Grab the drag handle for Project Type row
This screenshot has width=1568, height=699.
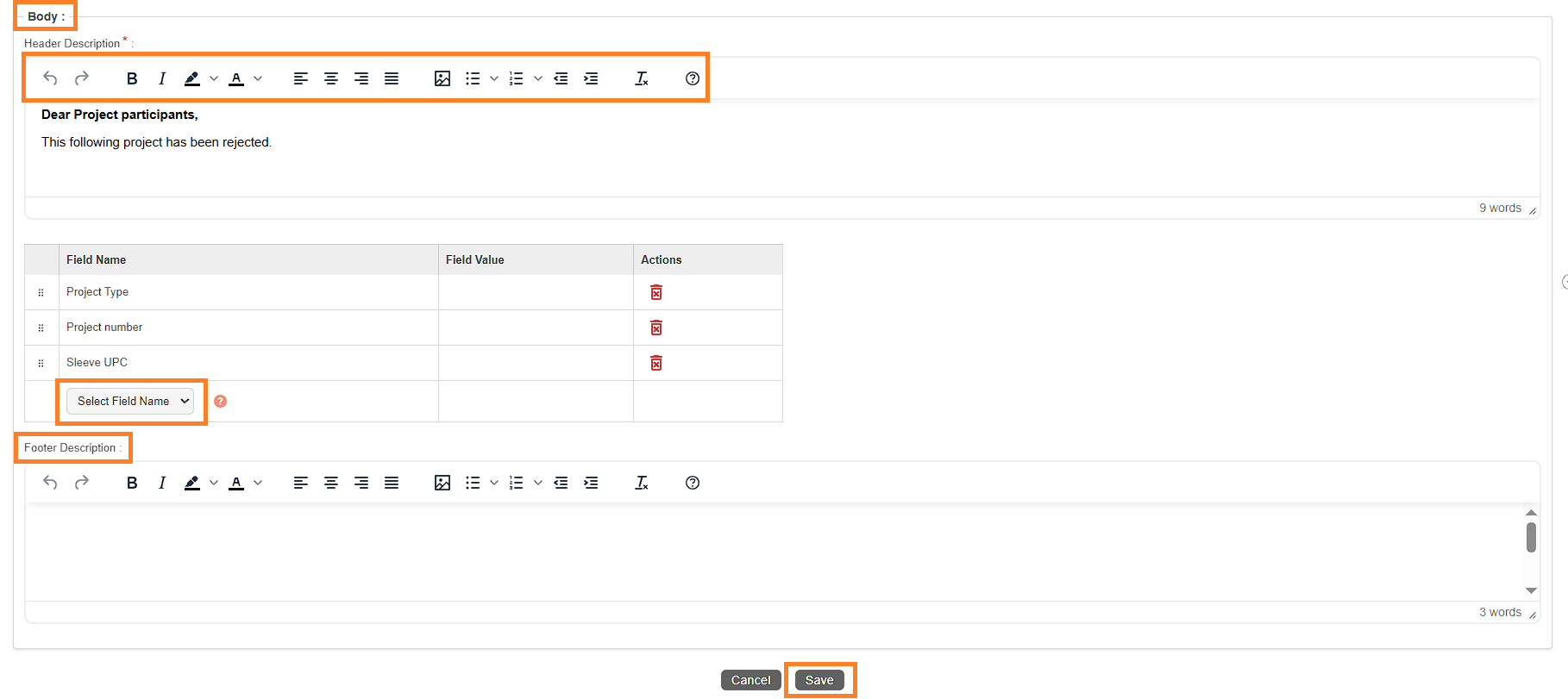point(41,292)
